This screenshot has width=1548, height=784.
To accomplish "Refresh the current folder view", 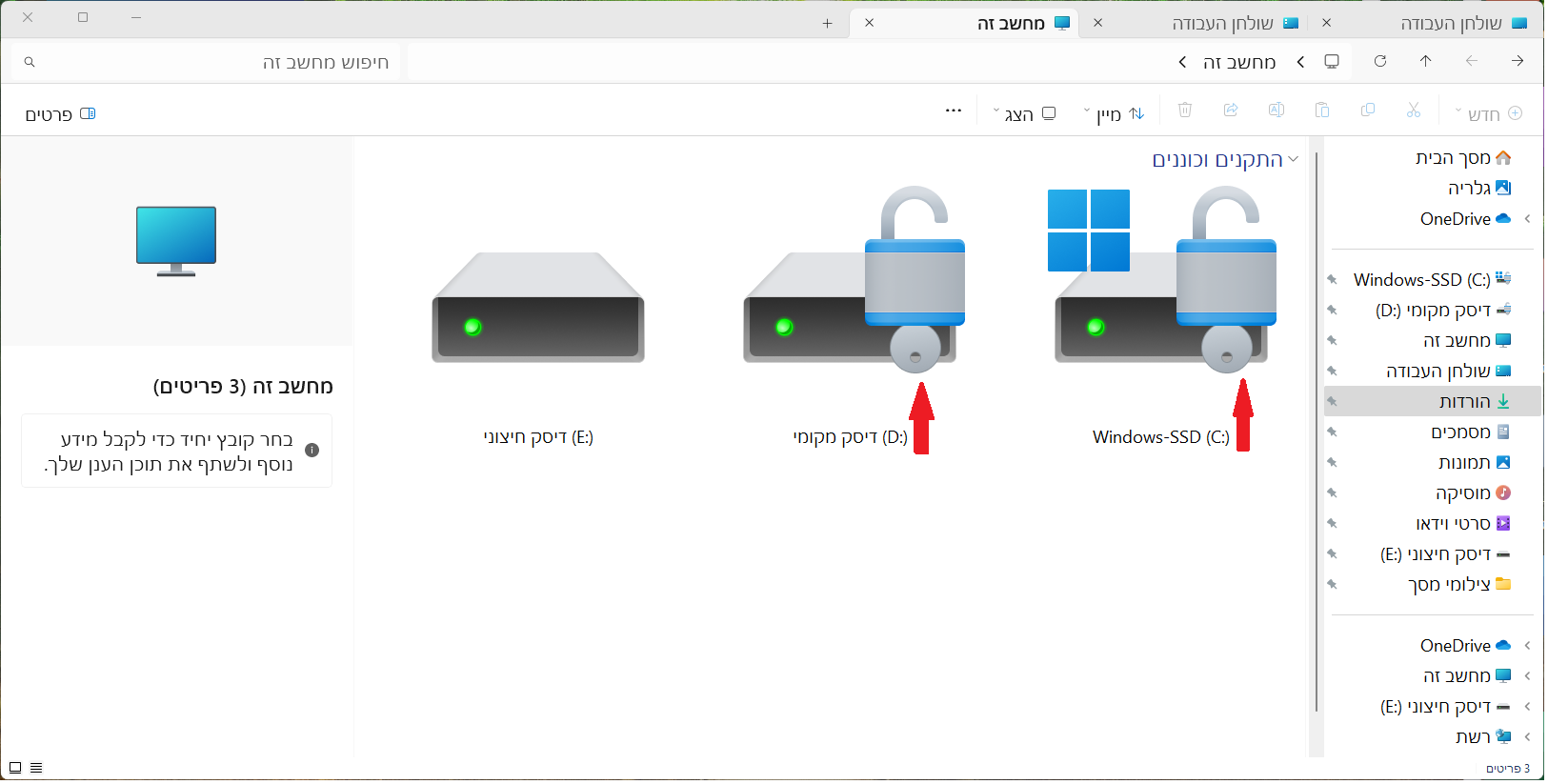I will click(1379, 61).
